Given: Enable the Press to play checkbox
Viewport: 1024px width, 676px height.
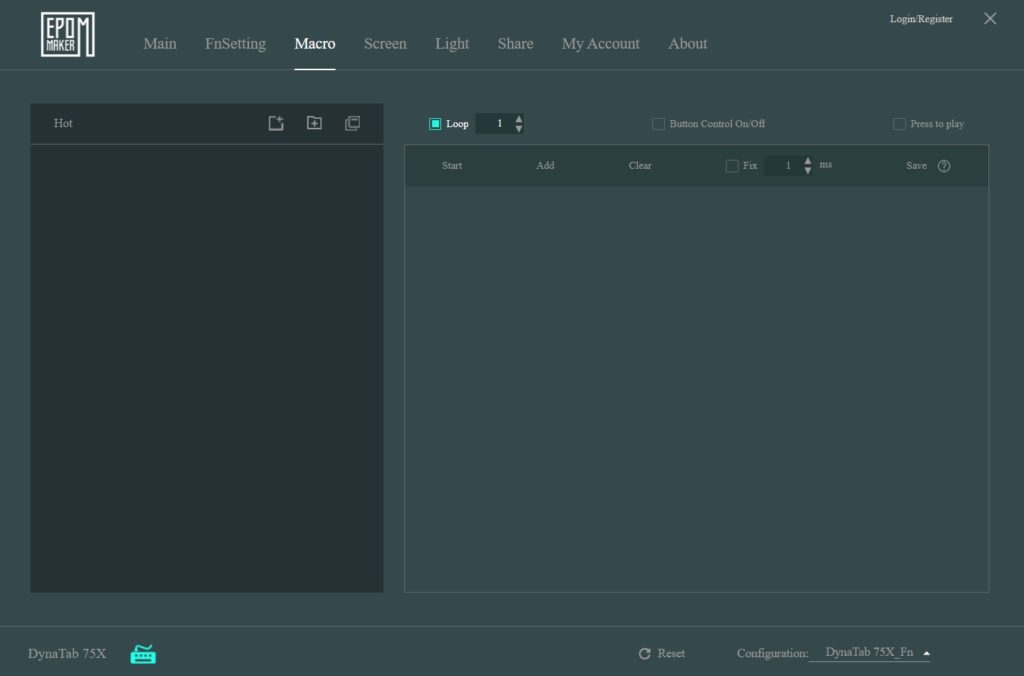Looking at the screenshot, I should tap(899, 124).
